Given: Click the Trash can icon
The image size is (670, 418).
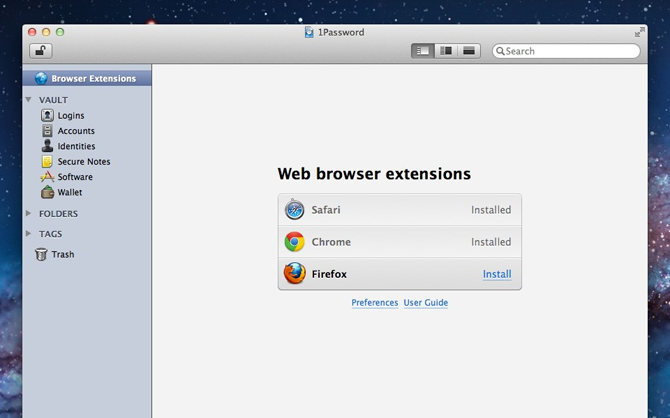Looking at the screenshot, I should pyautogui.click(x=41, y=254).
